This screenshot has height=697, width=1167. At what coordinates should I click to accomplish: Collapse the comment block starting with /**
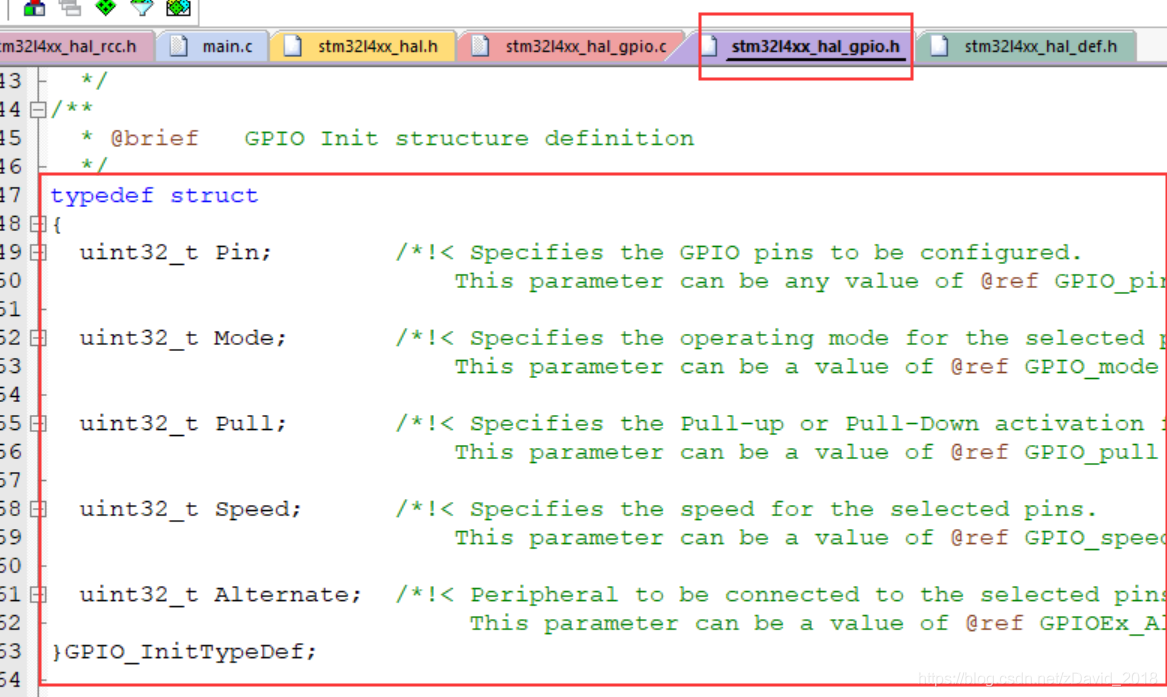coord(38,110)
